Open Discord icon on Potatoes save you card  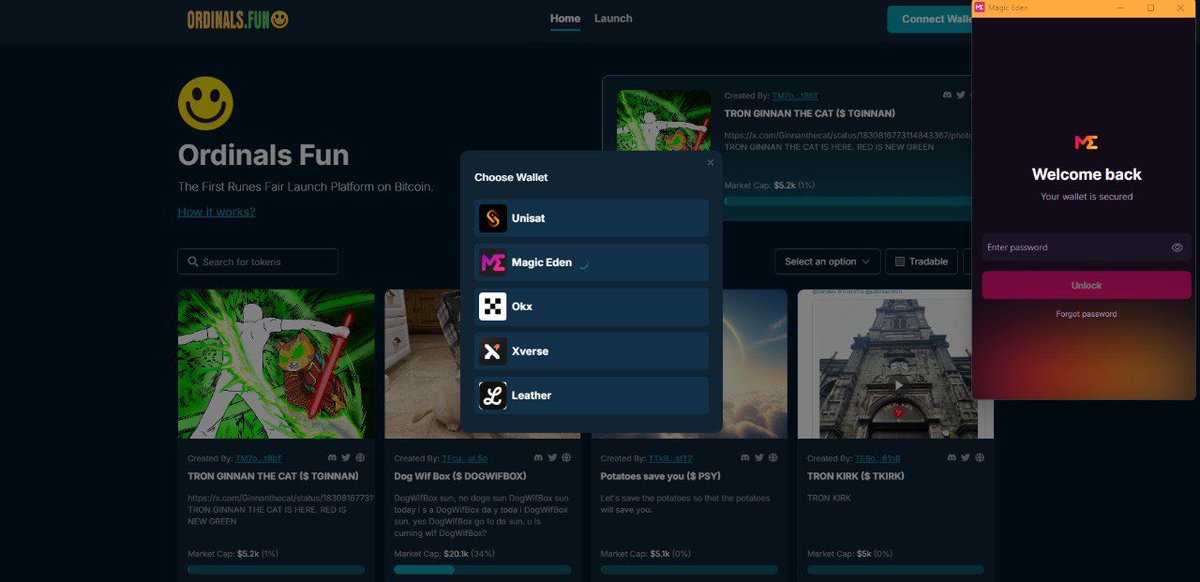click(x=744, y=458)
